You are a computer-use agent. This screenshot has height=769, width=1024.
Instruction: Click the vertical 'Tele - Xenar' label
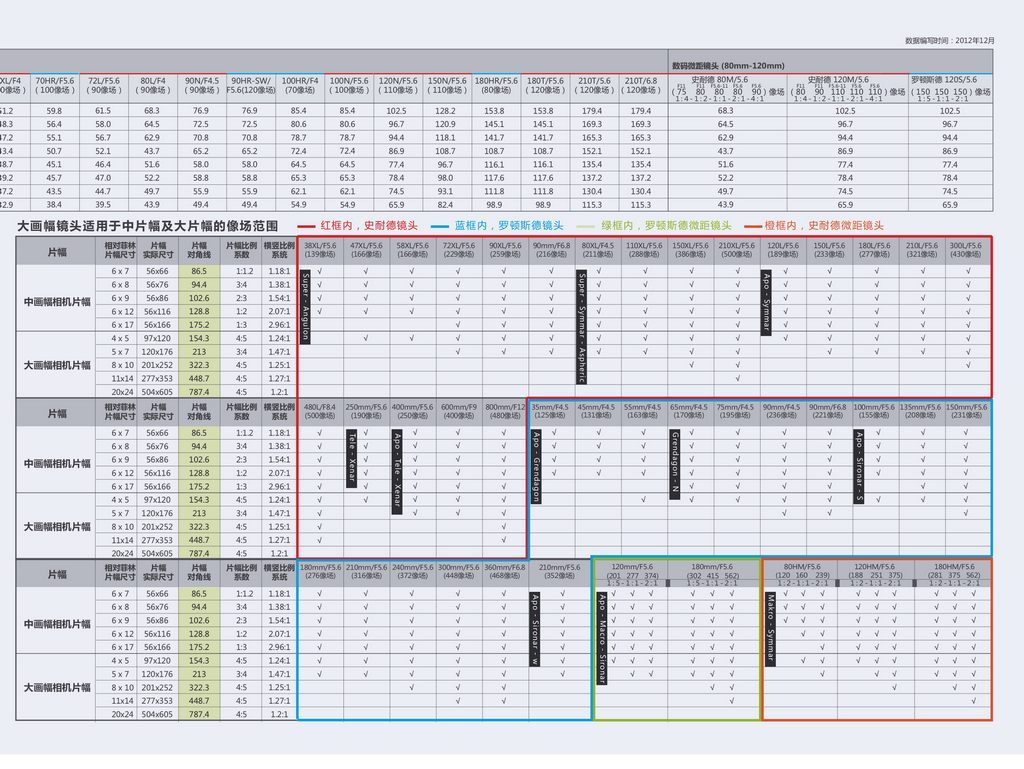coord(351,458)
